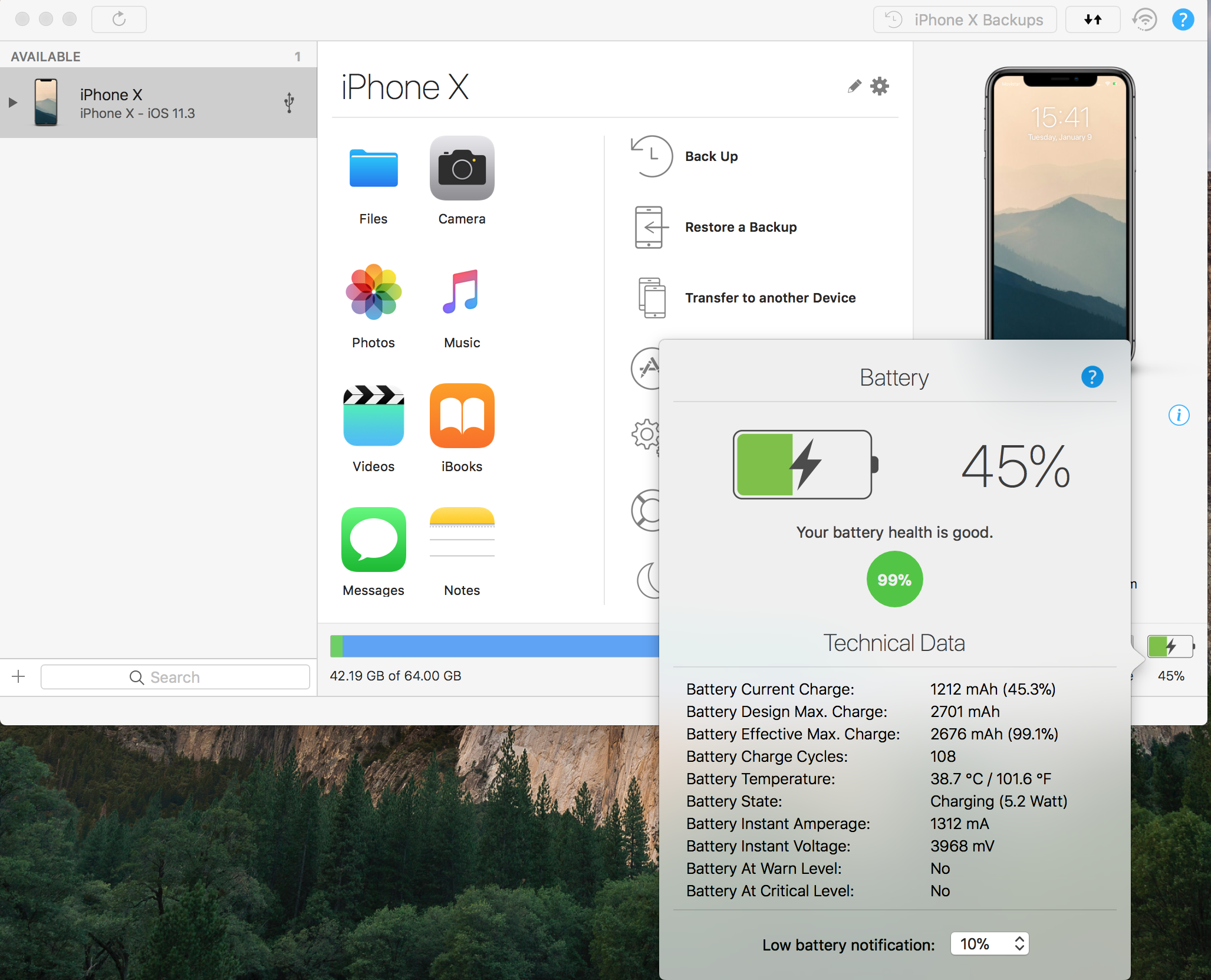Image resolution: width=1211 pixels, height=980 pixels.
Task: Click 'Battery Current Charge' value 1212 mAh
Action: tap(993, 689)
